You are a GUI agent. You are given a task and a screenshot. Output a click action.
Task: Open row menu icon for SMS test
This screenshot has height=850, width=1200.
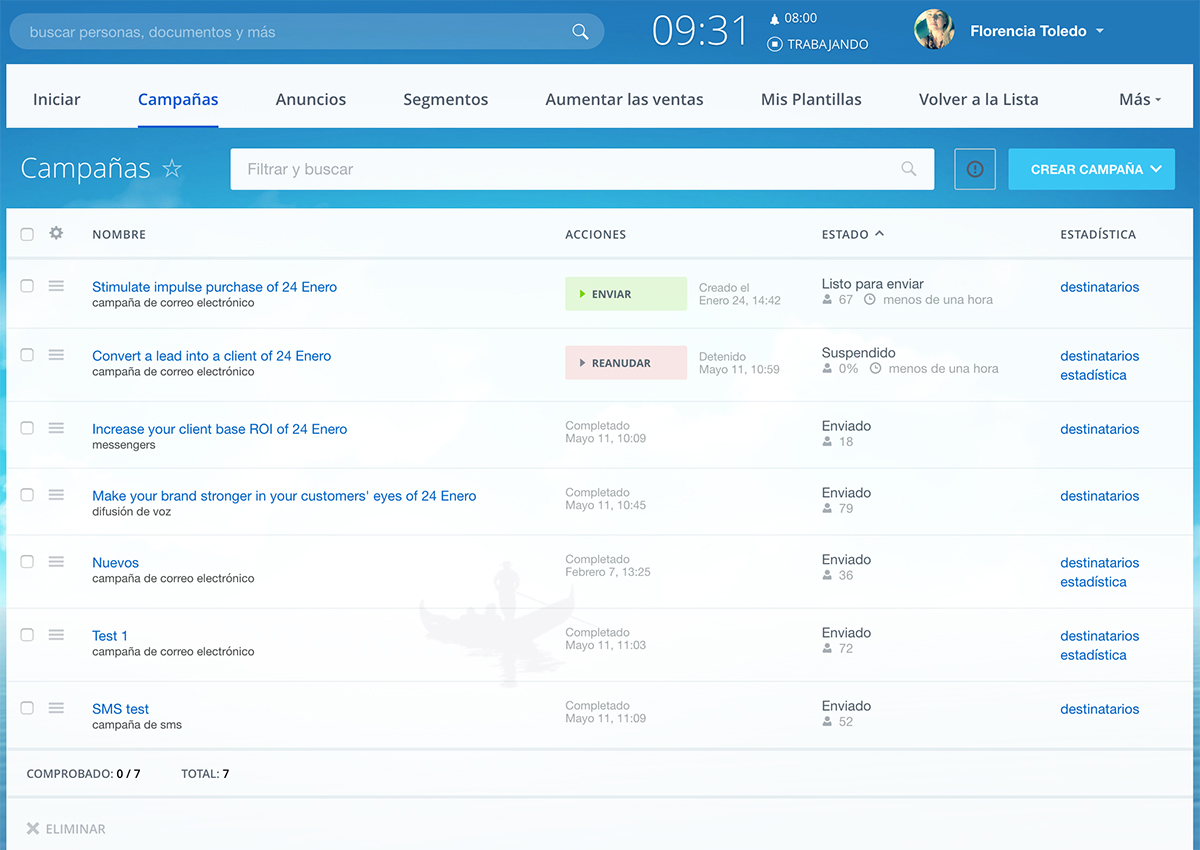click(56, 708)
